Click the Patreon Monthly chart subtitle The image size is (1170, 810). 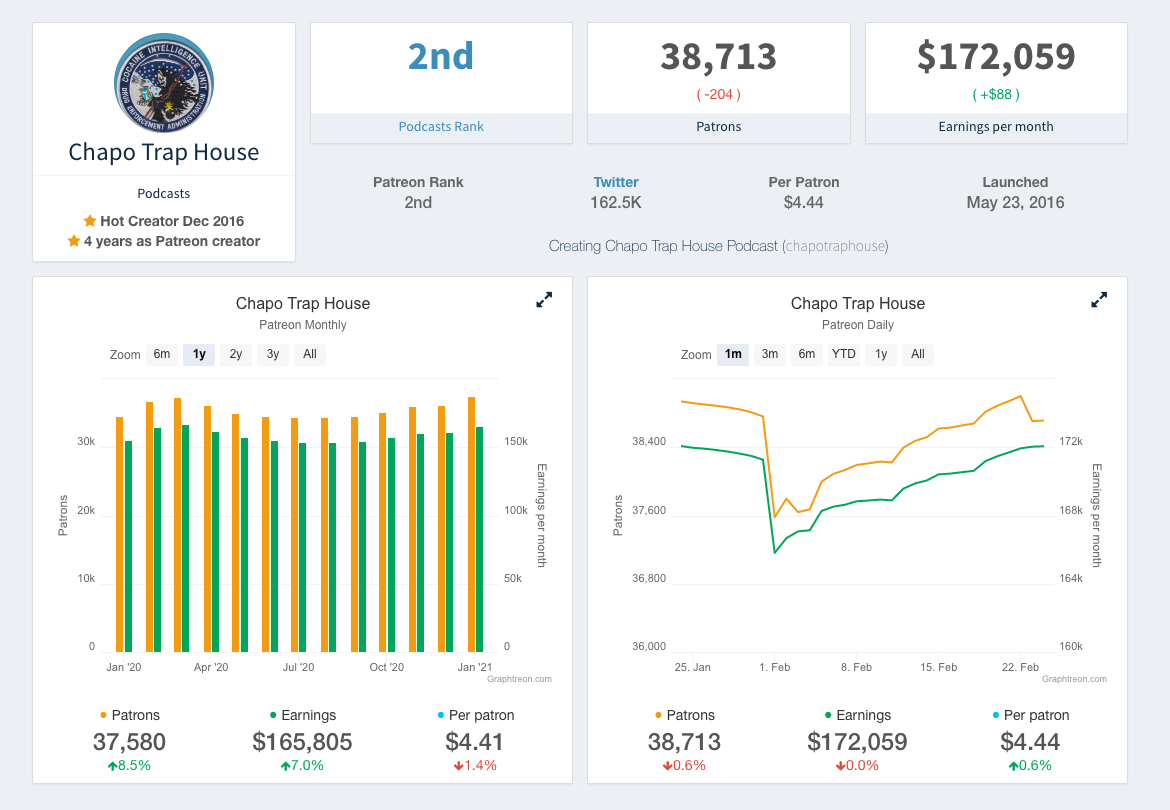(x=303, y=325)
